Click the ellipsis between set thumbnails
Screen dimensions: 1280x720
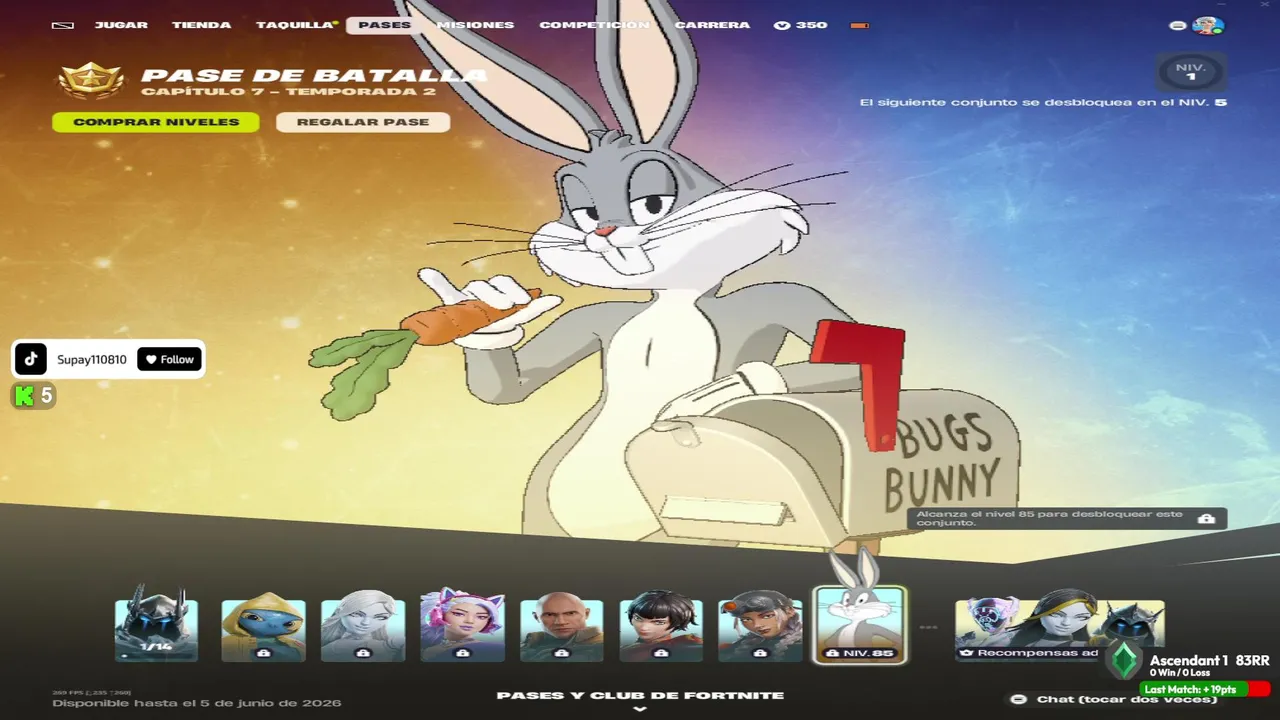[929, 628]
